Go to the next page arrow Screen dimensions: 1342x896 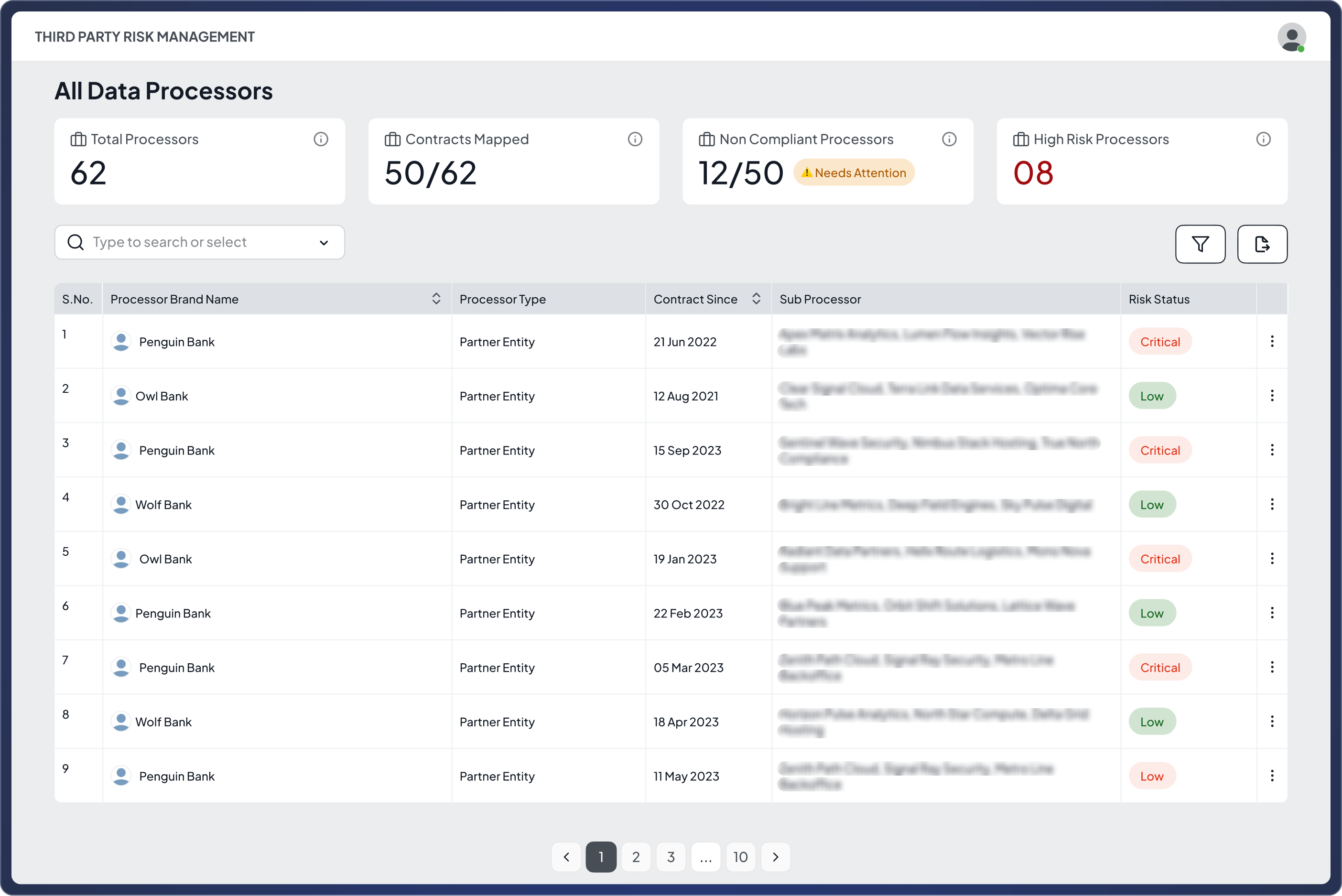[776, 856]
